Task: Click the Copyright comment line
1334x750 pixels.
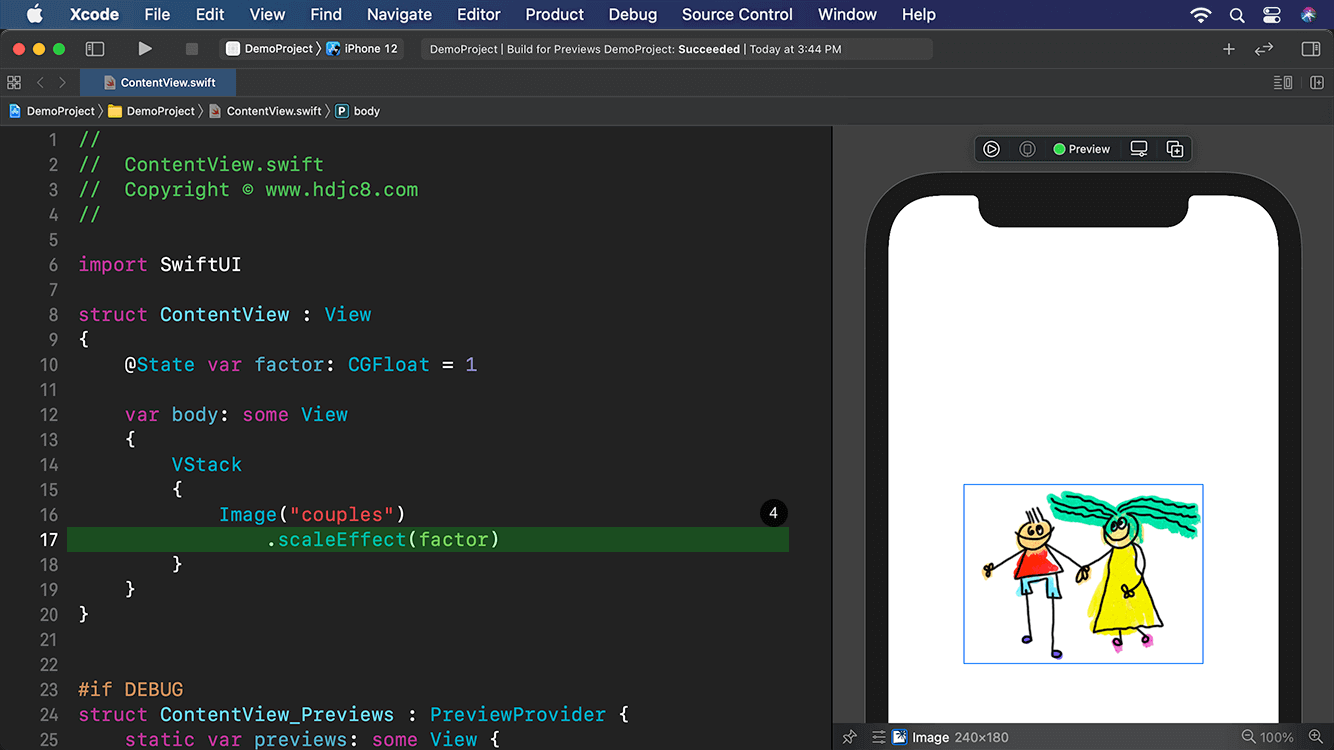Action: click(248, 190)
